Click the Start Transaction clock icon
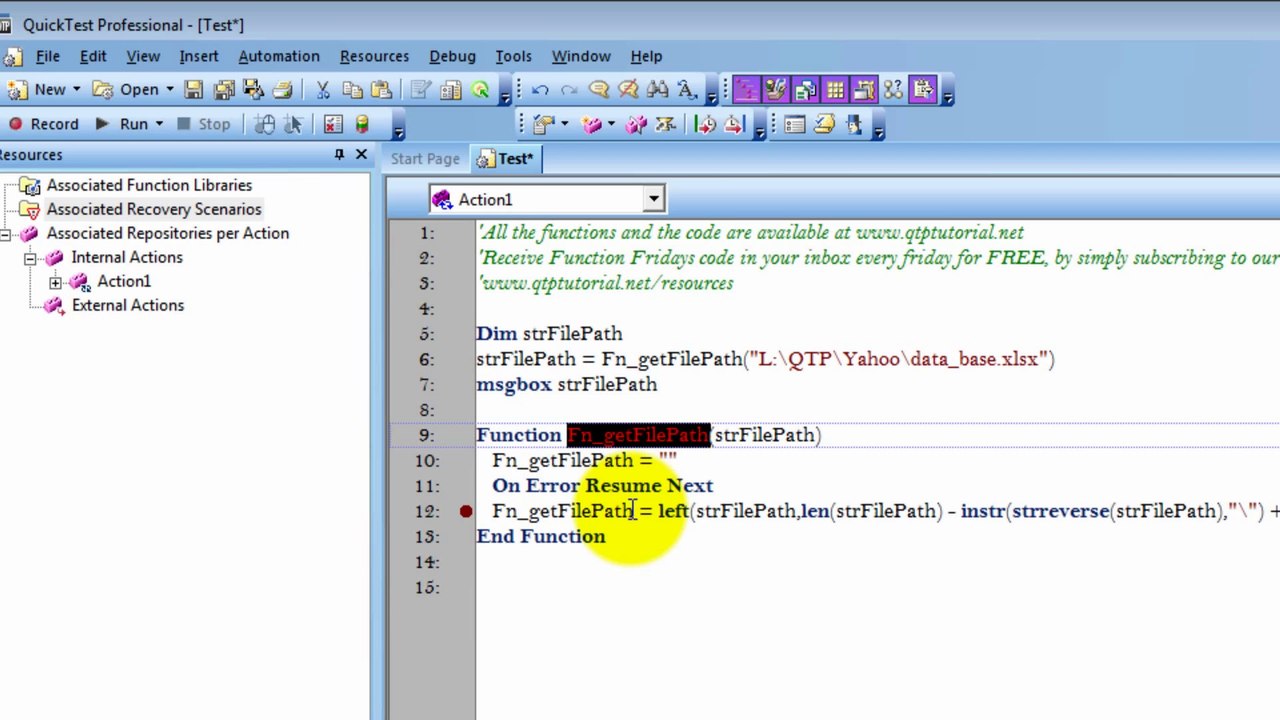Image resolution: width=1280 pixels, height=720 pixels. click(x=705, y=124)
